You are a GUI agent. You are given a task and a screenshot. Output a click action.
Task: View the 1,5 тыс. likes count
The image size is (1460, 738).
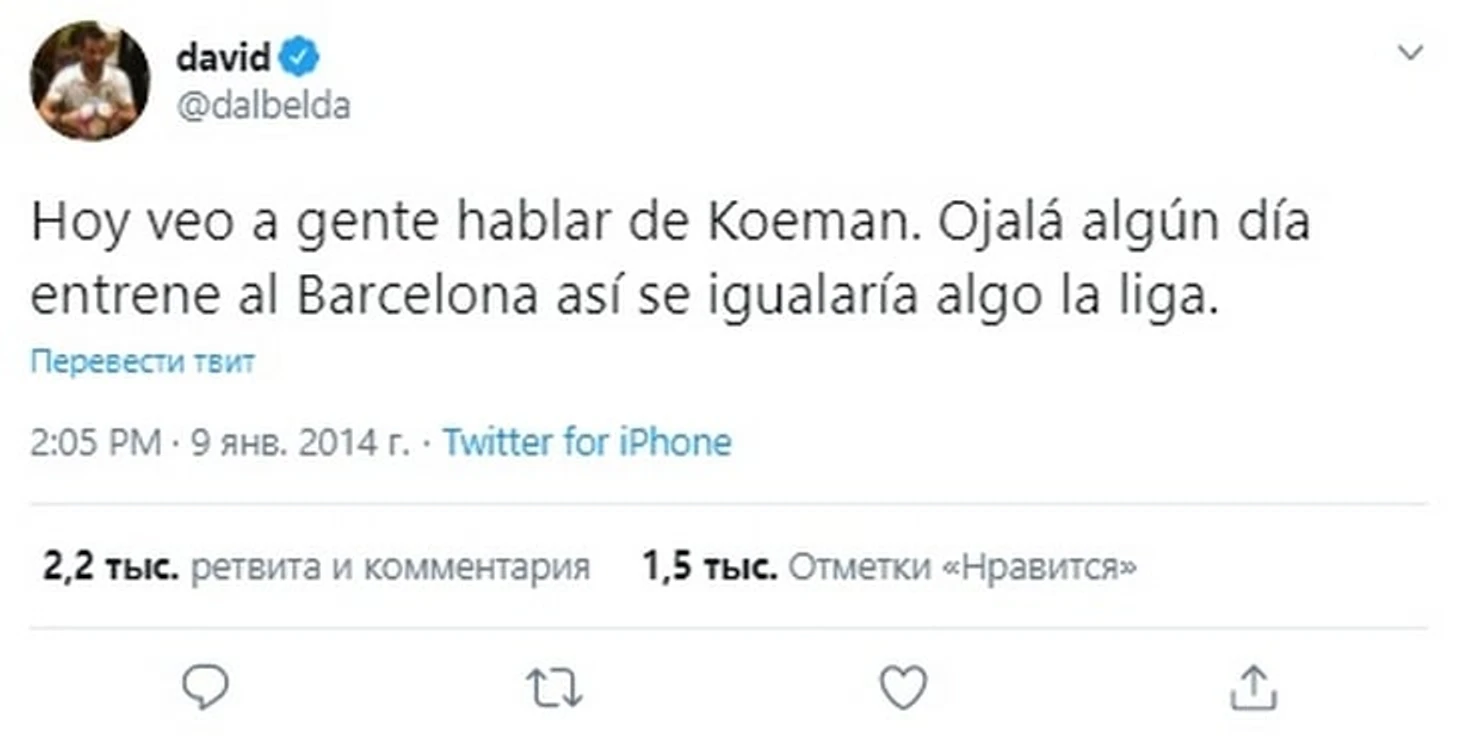710,568
